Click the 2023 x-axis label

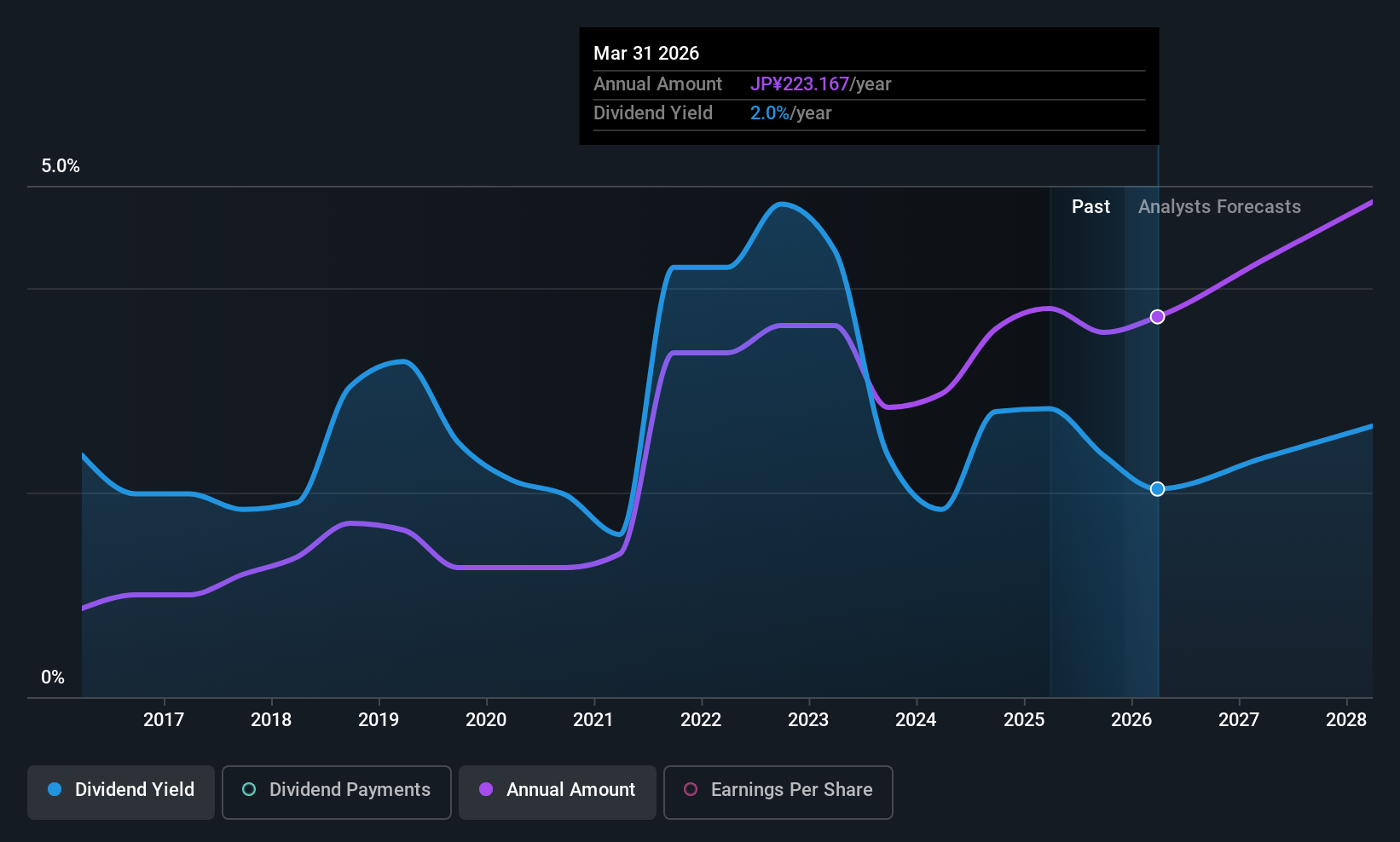pyautogui.click(x=808, y=719)
